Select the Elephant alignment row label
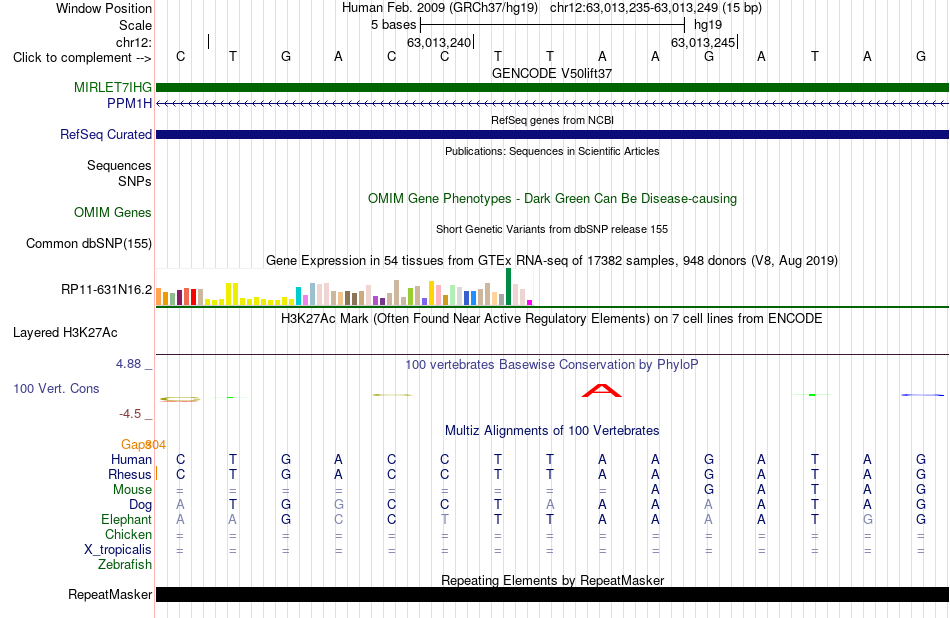The image size is (950, 618). point(127,520)
